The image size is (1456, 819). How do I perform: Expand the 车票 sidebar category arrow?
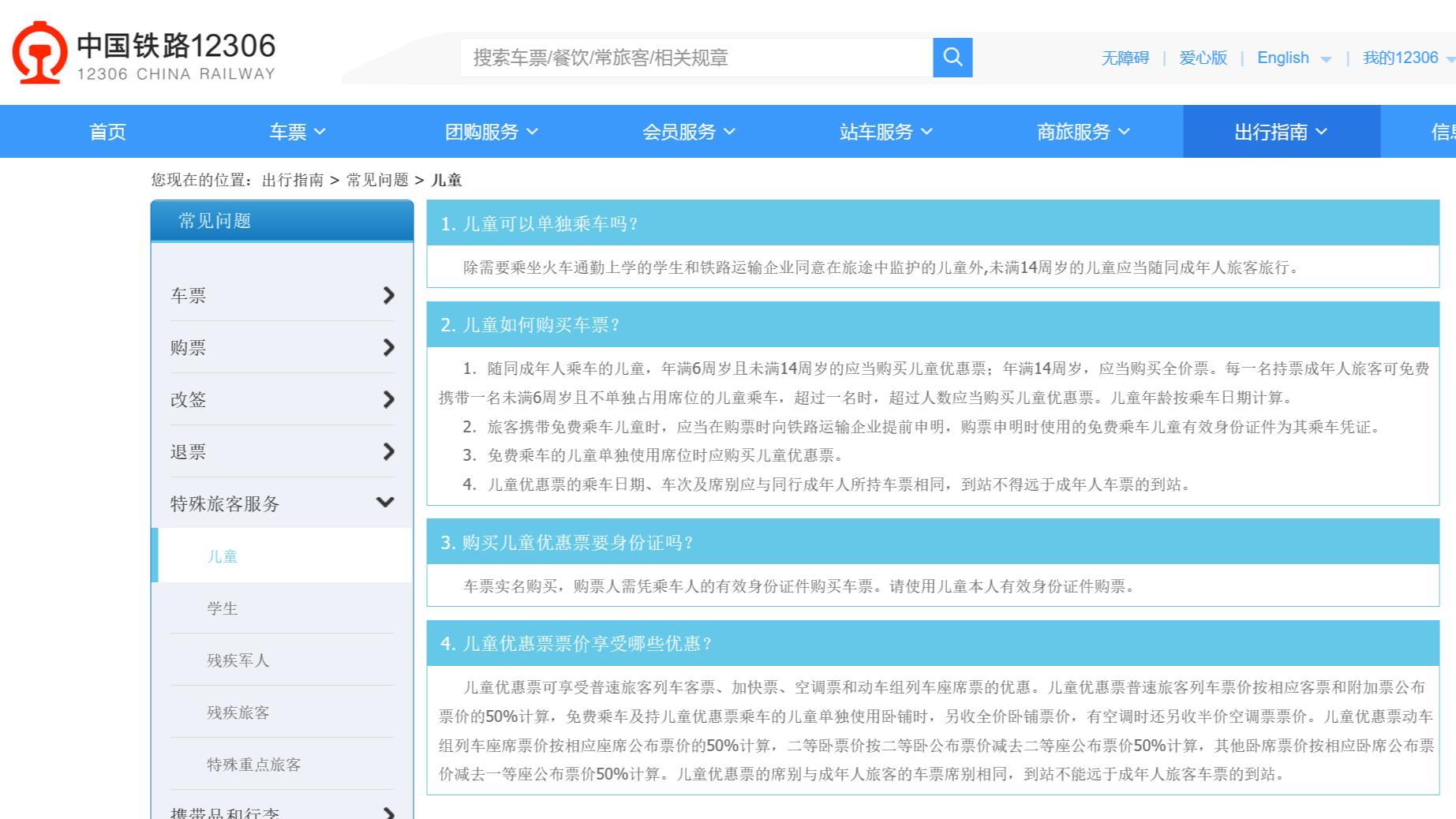coord(387,295)
